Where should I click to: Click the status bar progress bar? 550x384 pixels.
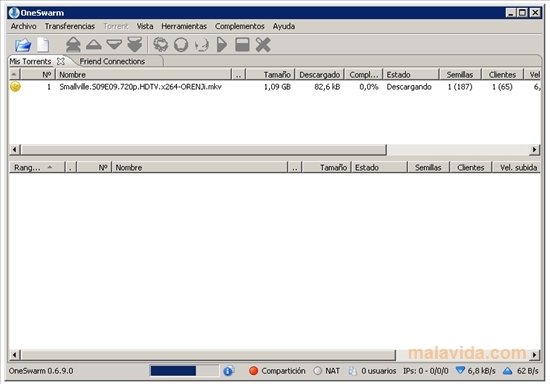coord(184,371)
